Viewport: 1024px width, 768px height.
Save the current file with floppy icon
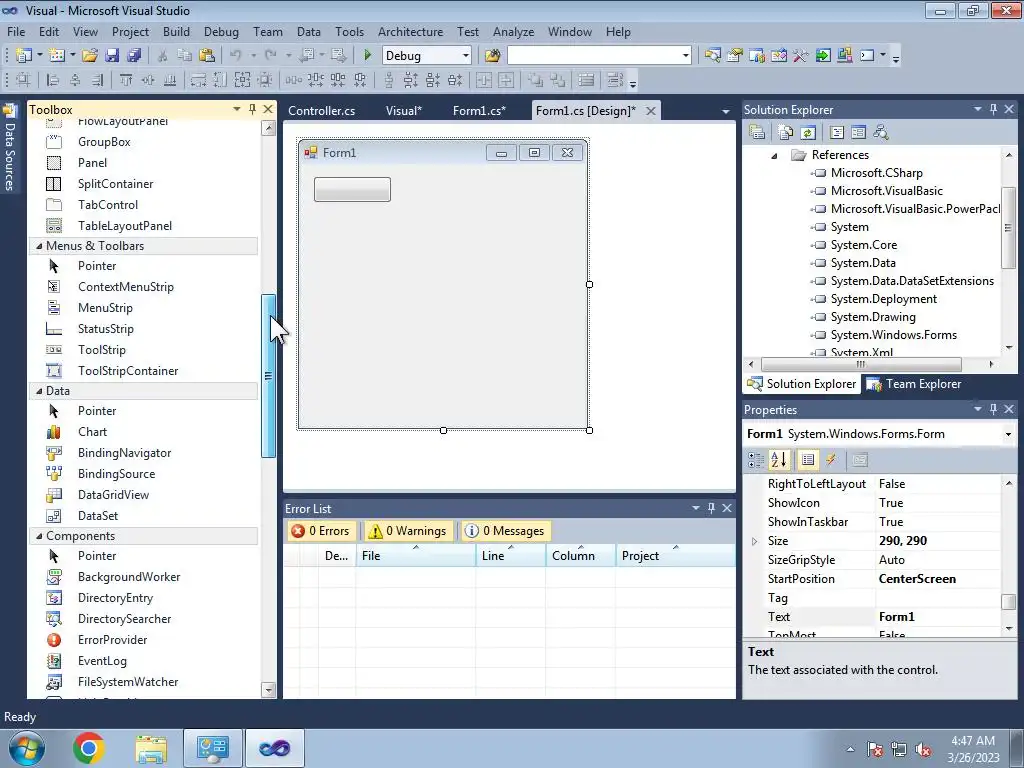(x=112, y=56)
